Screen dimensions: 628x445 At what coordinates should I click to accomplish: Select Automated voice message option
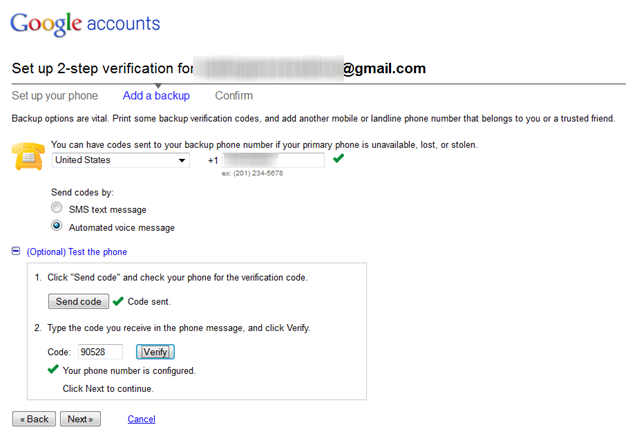point(56,226)
